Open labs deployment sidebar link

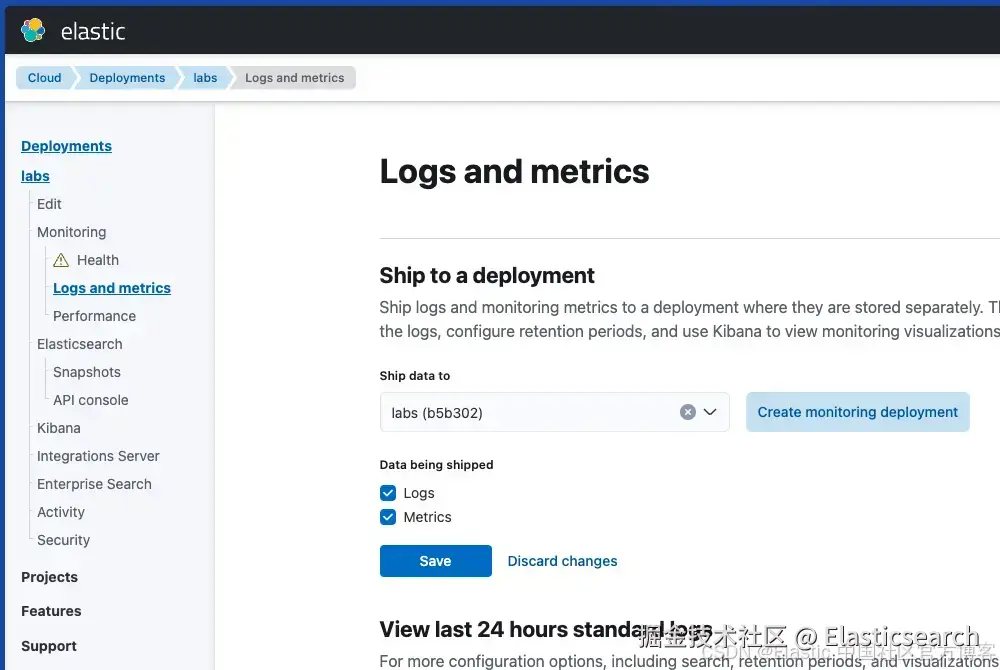(35, 176)
